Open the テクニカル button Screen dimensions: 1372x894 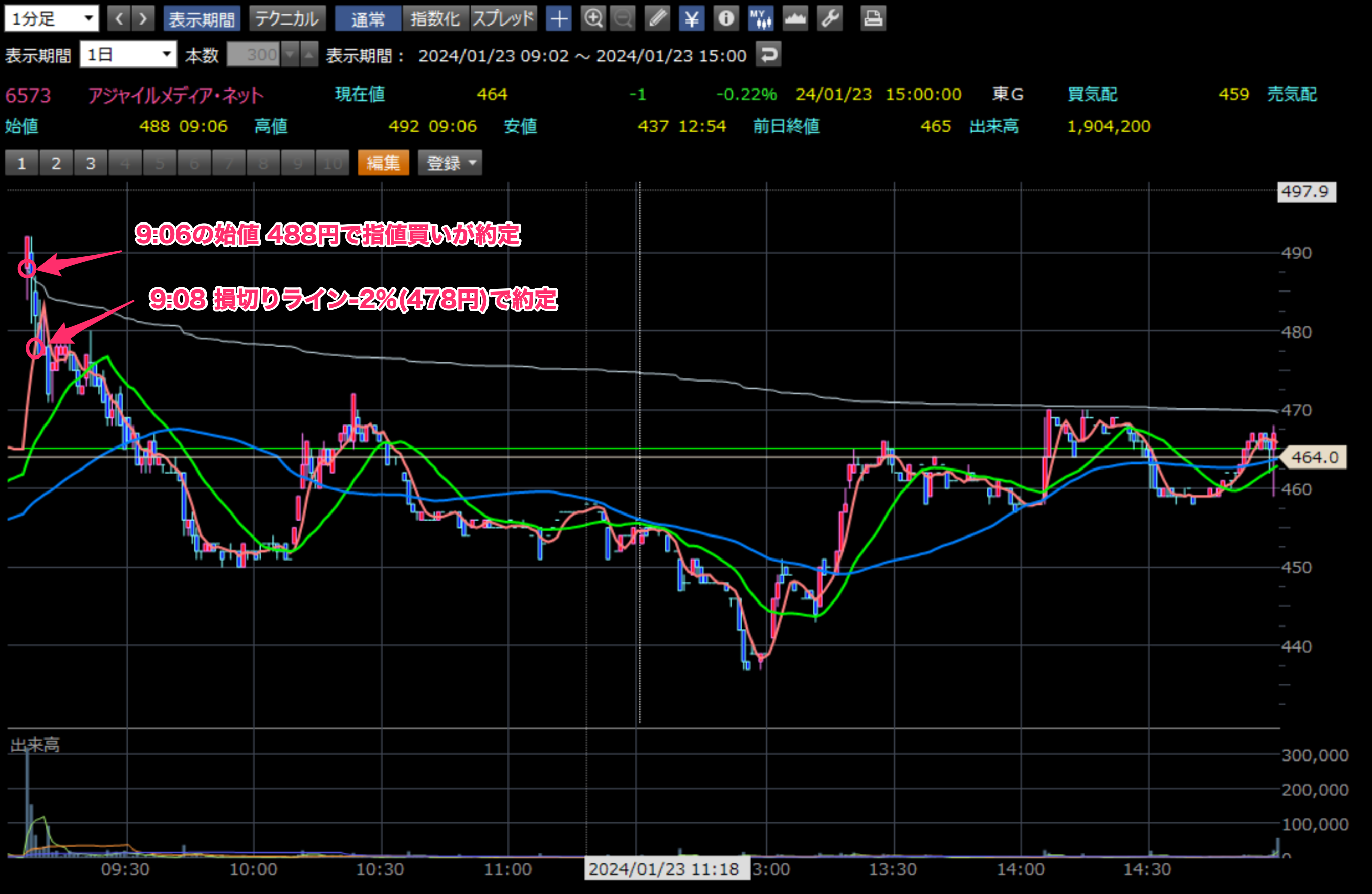(x=287, y=19)
